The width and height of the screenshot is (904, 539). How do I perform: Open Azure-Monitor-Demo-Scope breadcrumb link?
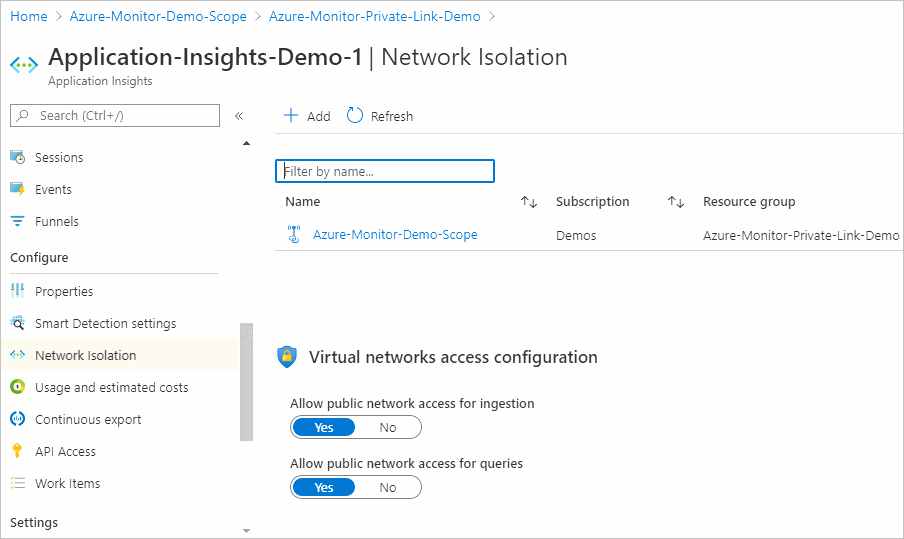pyautogui.click(x=158, y=16)
